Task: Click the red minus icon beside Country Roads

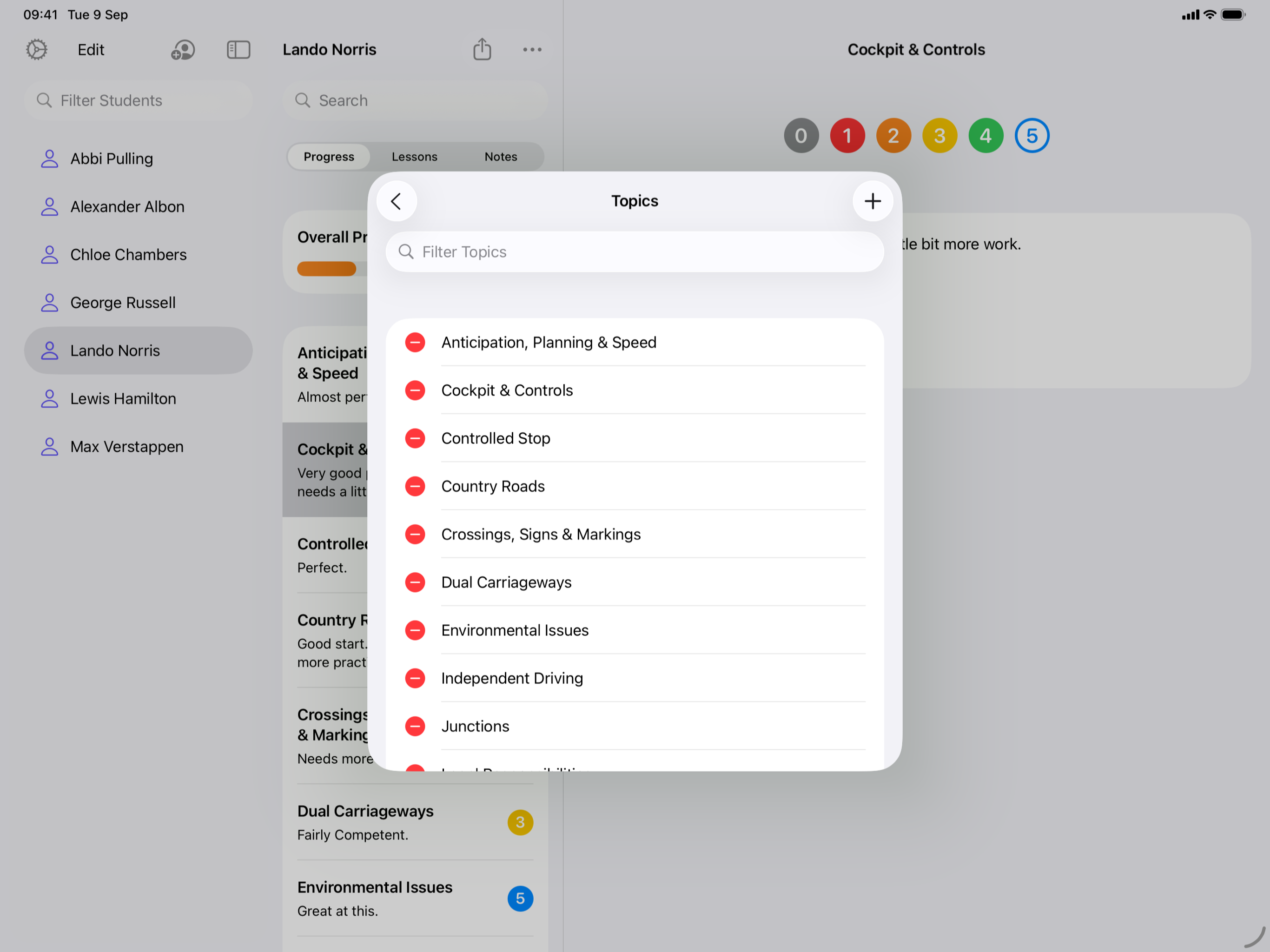Action: (x=415, y=486)
